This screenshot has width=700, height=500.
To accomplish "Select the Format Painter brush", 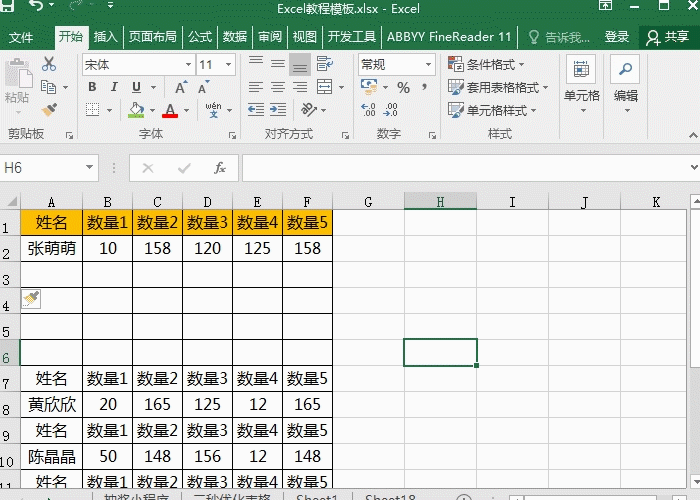I will point(49,109).
